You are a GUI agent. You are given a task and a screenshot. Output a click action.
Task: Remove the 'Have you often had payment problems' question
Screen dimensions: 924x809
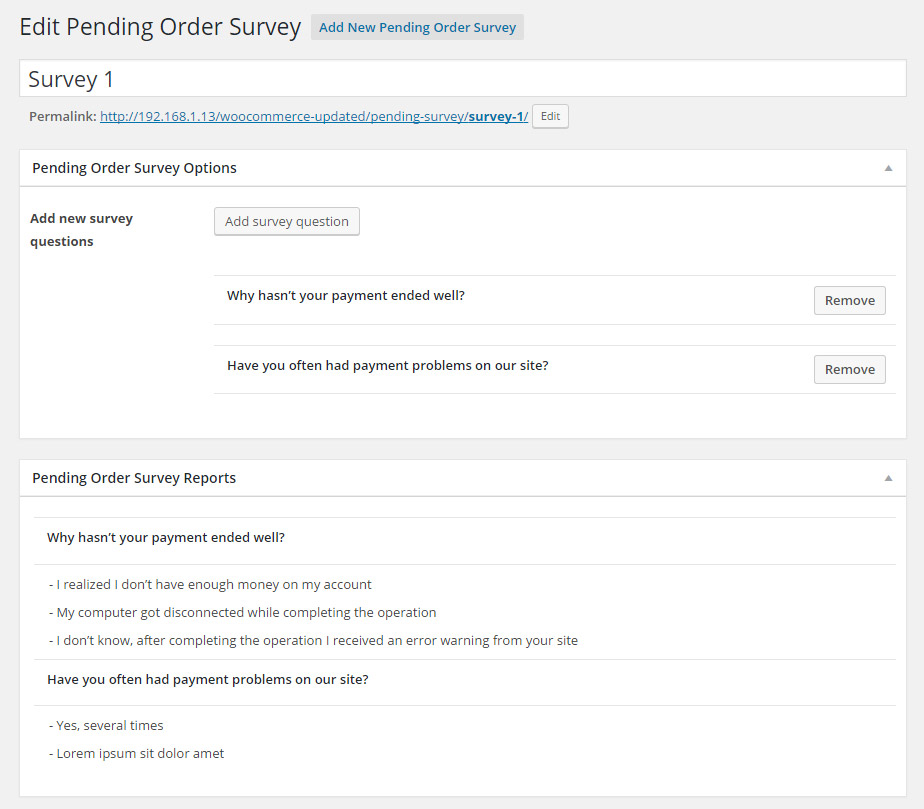tap(849, 369)
